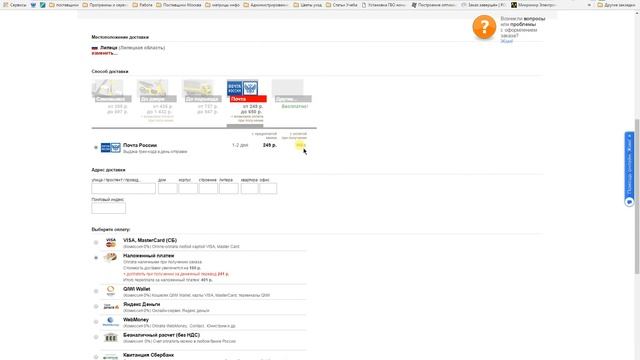Choose Наложенный платеж radio button
Screen dimensions: 640x360
(96, 258)
